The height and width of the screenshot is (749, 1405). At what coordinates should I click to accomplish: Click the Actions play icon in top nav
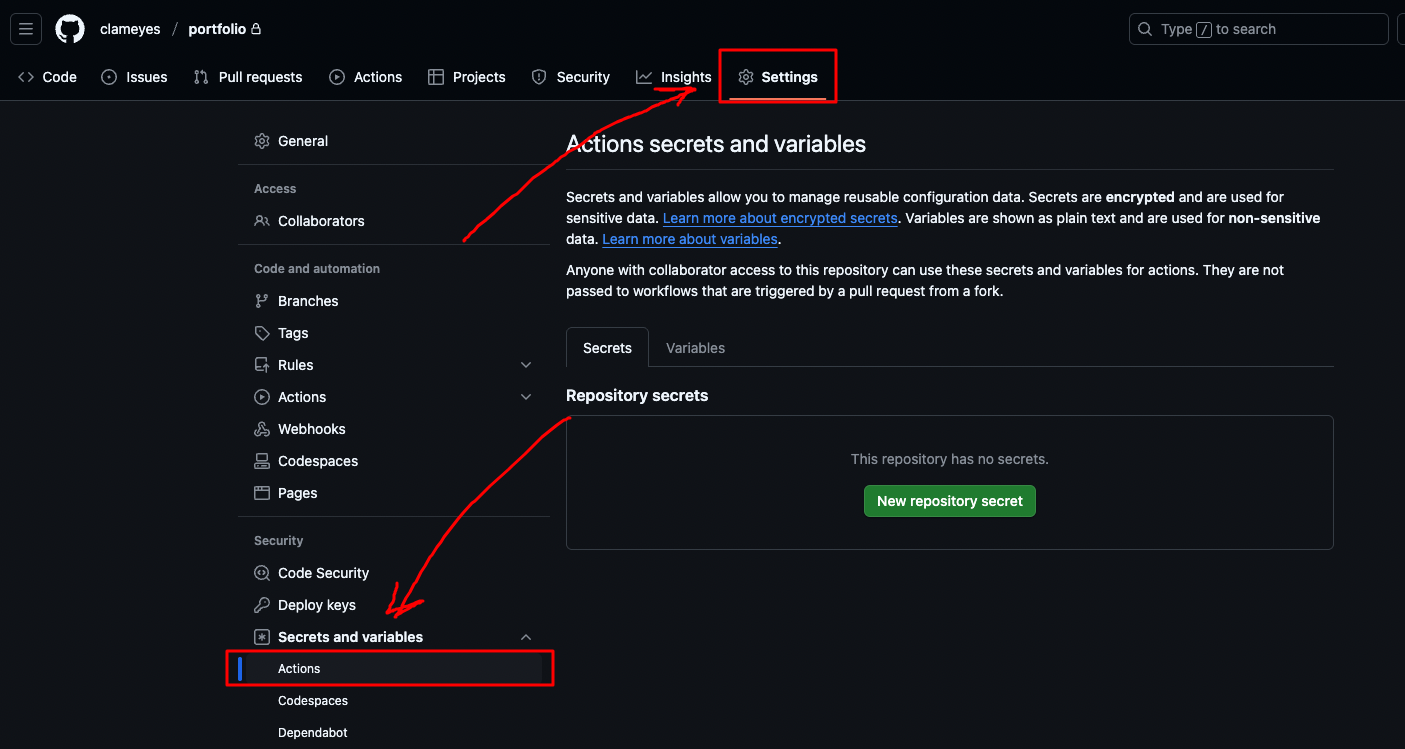pos(337,77)
